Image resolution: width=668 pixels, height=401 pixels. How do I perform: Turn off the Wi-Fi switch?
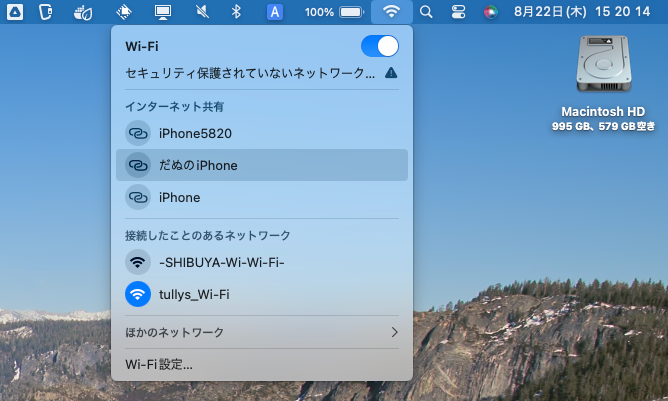point(380,46)
